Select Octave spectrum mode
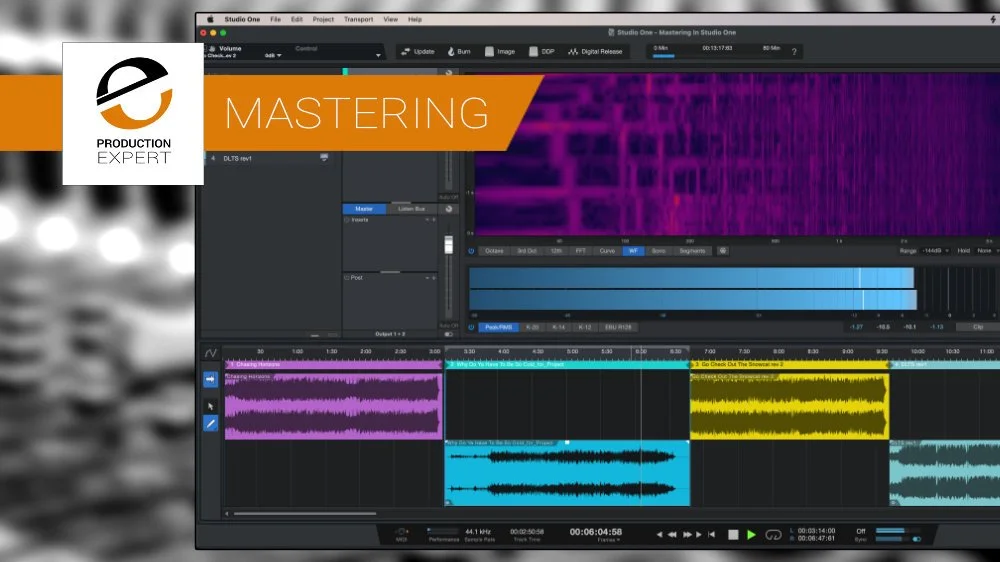This screenshot has height=562, width=1000. point(494,251)
